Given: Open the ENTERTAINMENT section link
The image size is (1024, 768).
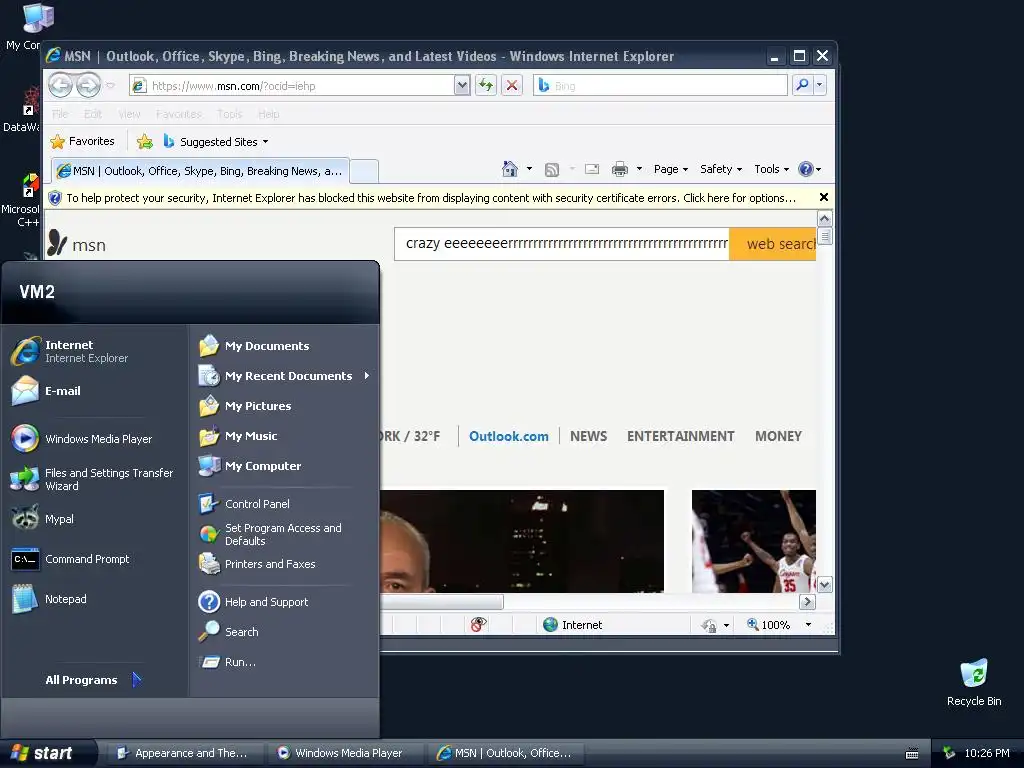Looking at the screenshot, I should [680, 436].
